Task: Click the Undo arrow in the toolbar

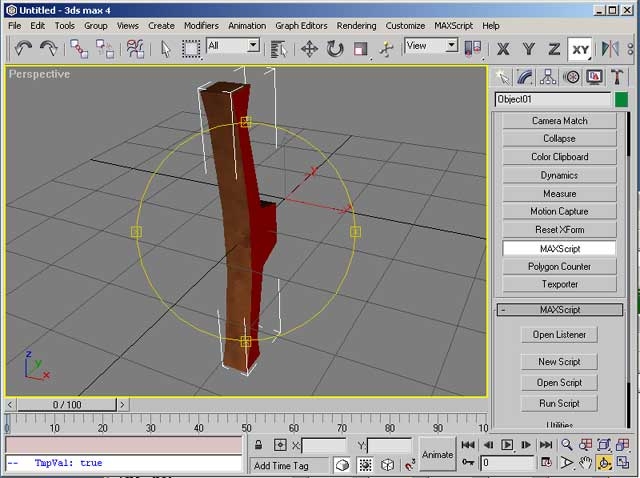Action: (24, 48)
